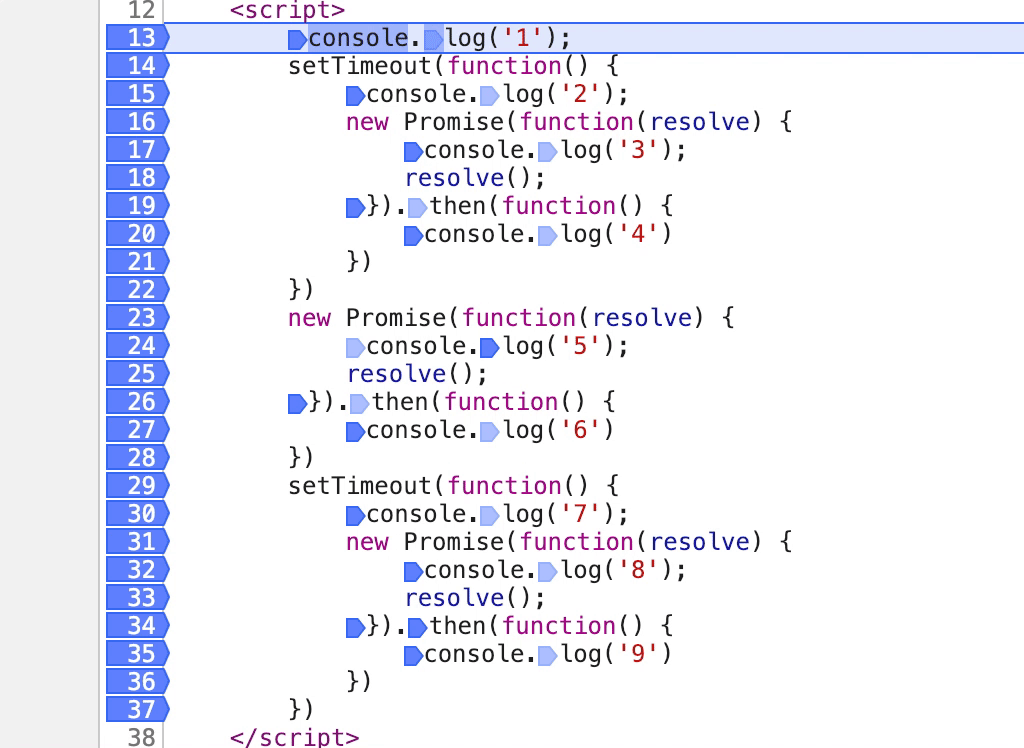Enable inline breakpoint before then on line 26

(x=360, y=404)
